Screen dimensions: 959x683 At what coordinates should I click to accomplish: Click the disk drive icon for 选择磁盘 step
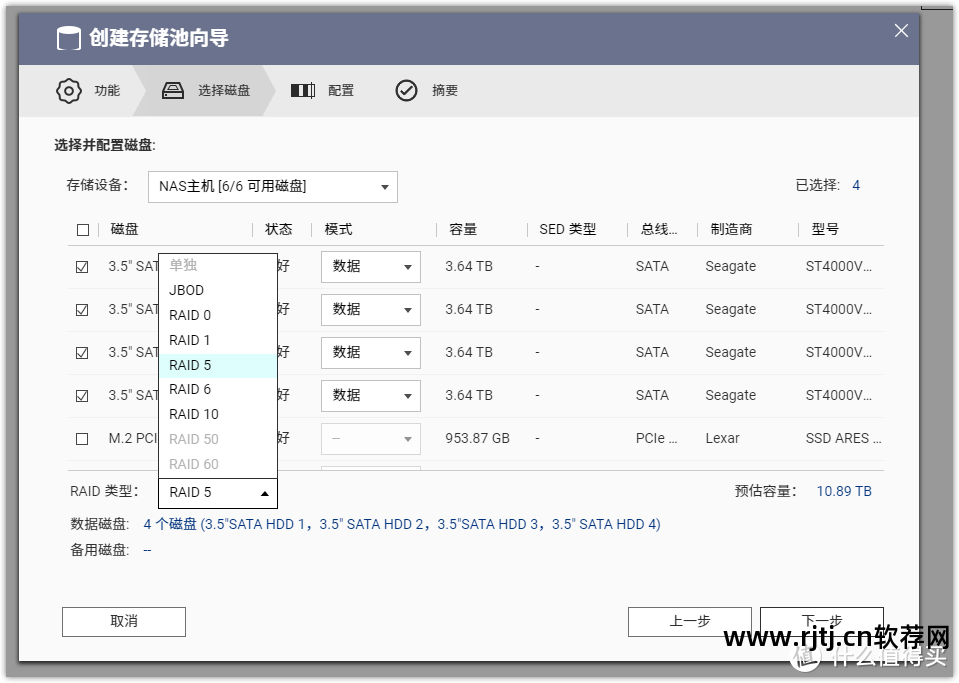coord(172,90)
